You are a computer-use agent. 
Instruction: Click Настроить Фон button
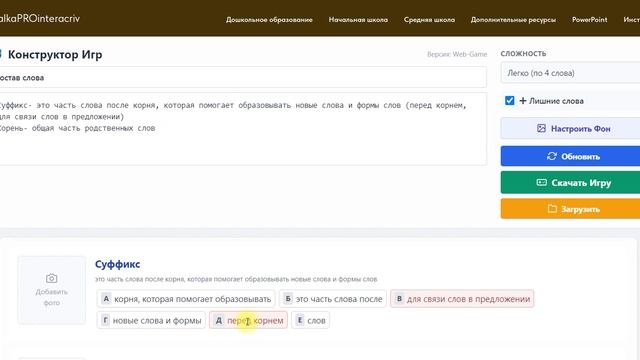pos(570,129)
